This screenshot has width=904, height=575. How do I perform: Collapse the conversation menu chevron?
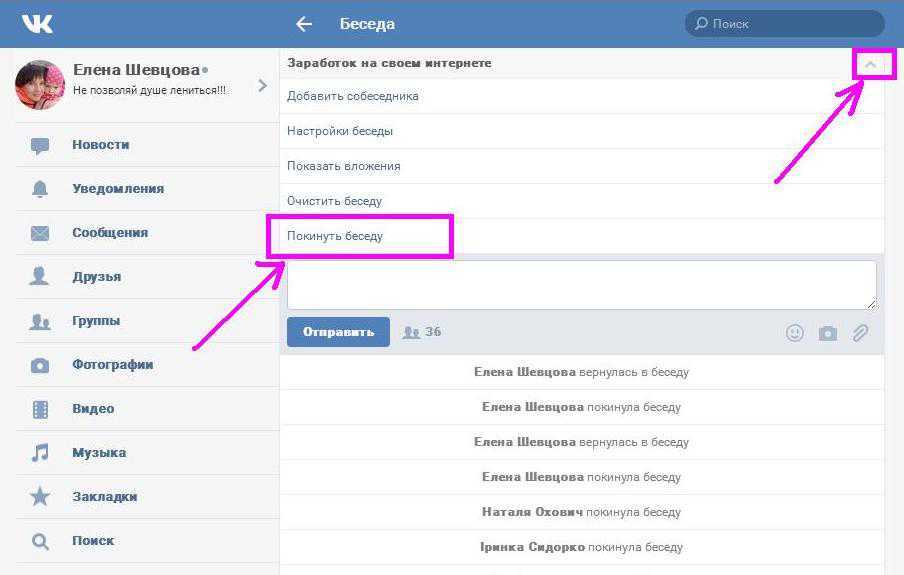(x=871, y=64)
